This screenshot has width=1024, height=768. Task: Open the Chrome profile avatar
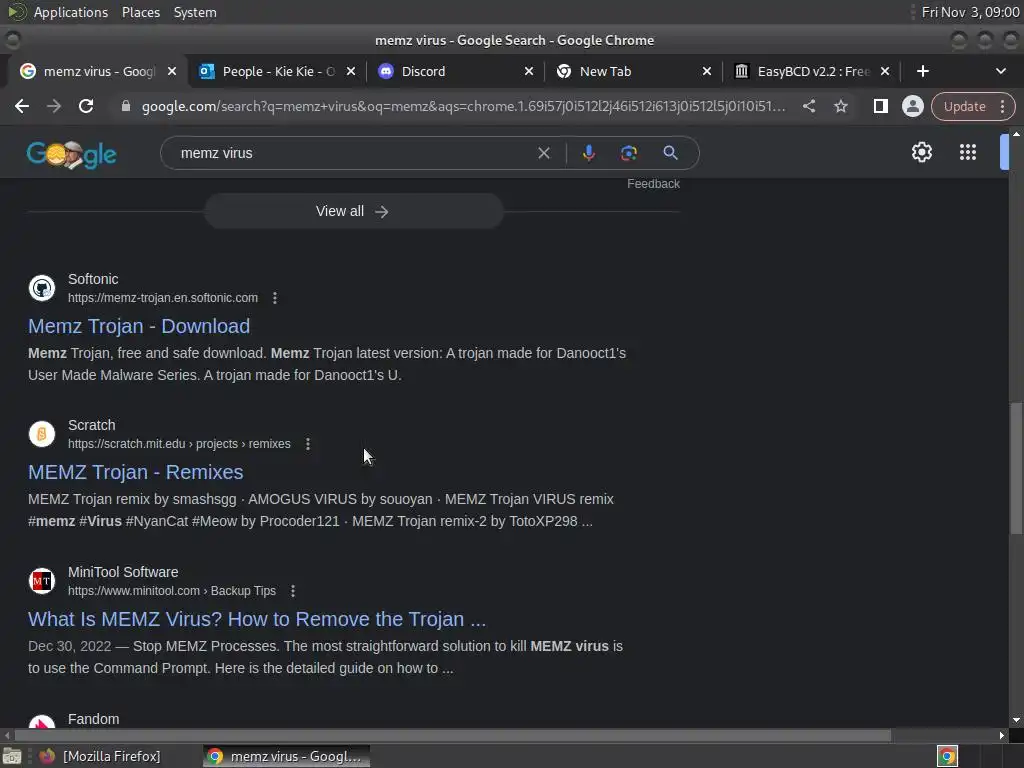pyautogui.click(x=912, y=106)
